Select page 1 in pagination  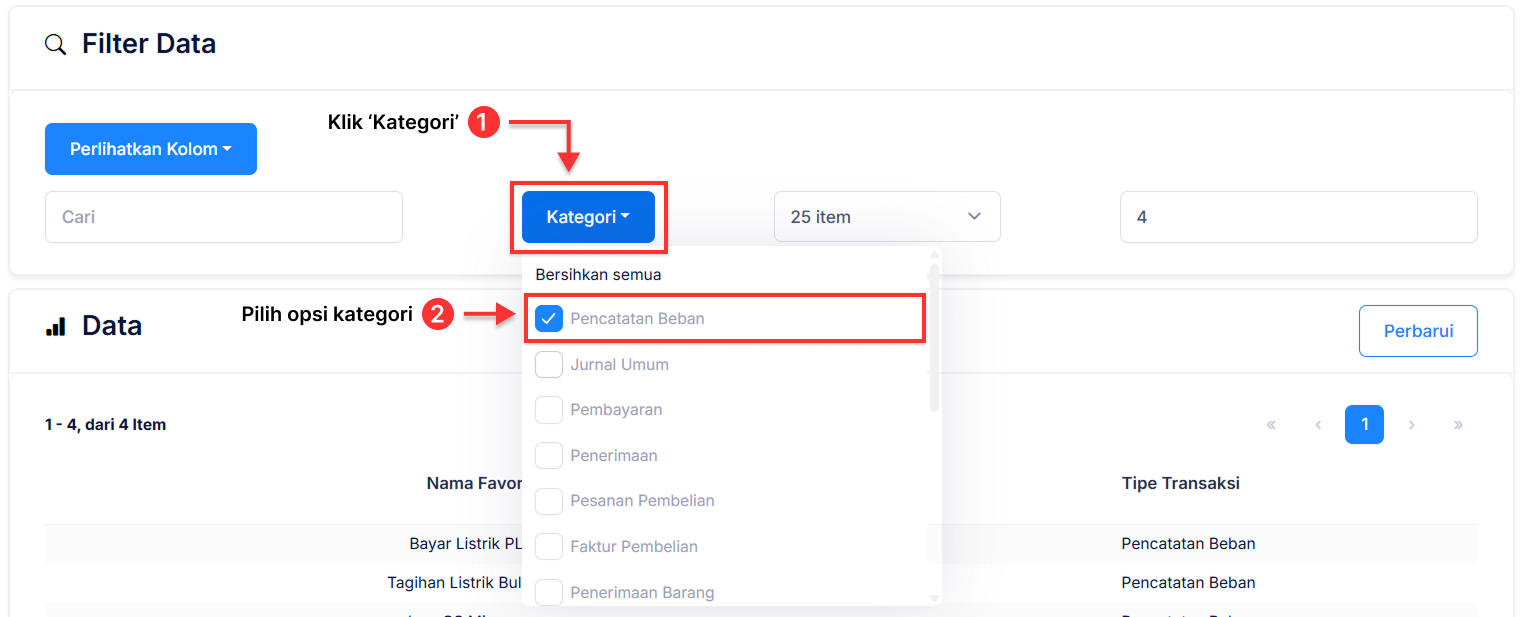1364,425
